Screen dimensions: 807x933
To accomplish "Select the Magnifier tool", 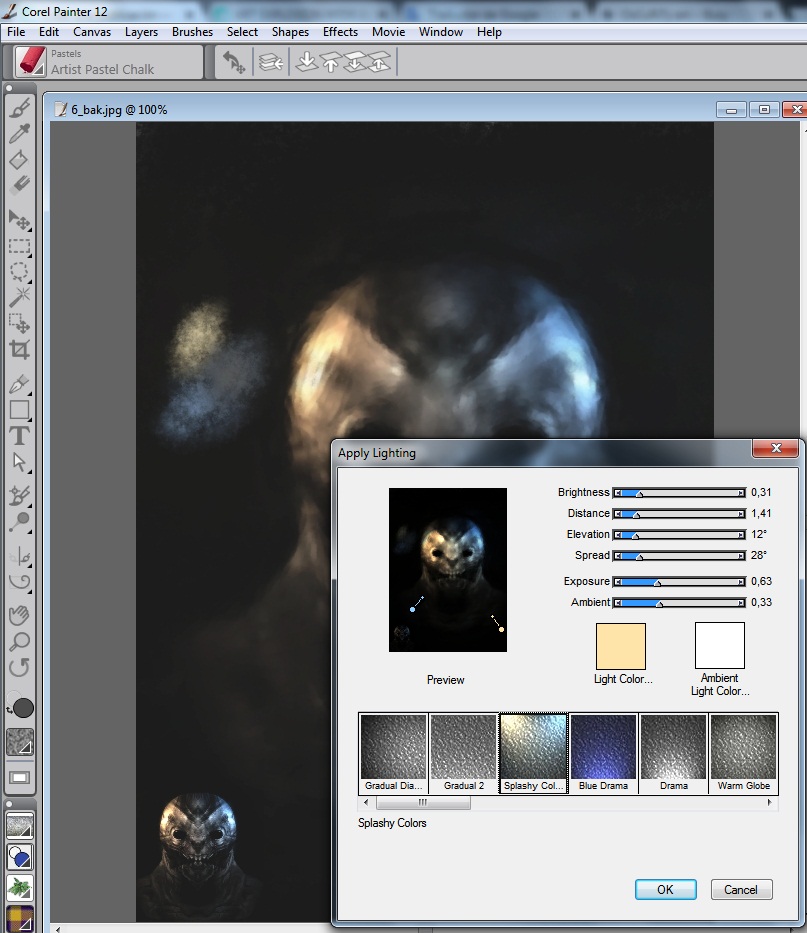I will tap(19, 641).
